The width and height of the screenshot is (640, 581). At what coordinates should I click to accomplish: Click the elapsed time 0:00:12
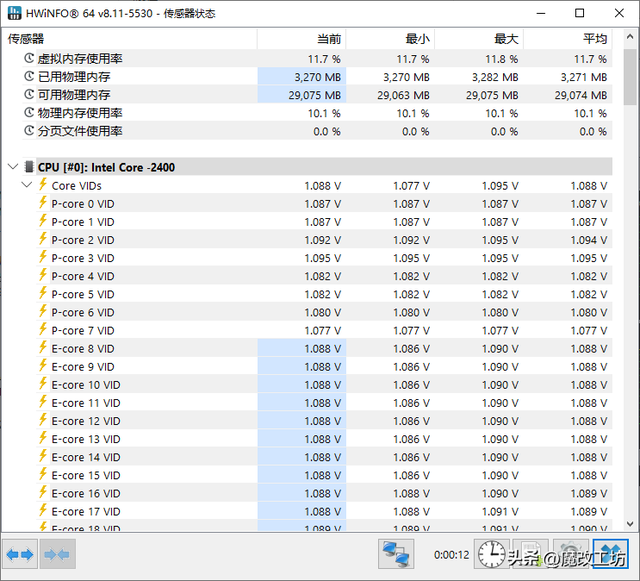[451, 555]
